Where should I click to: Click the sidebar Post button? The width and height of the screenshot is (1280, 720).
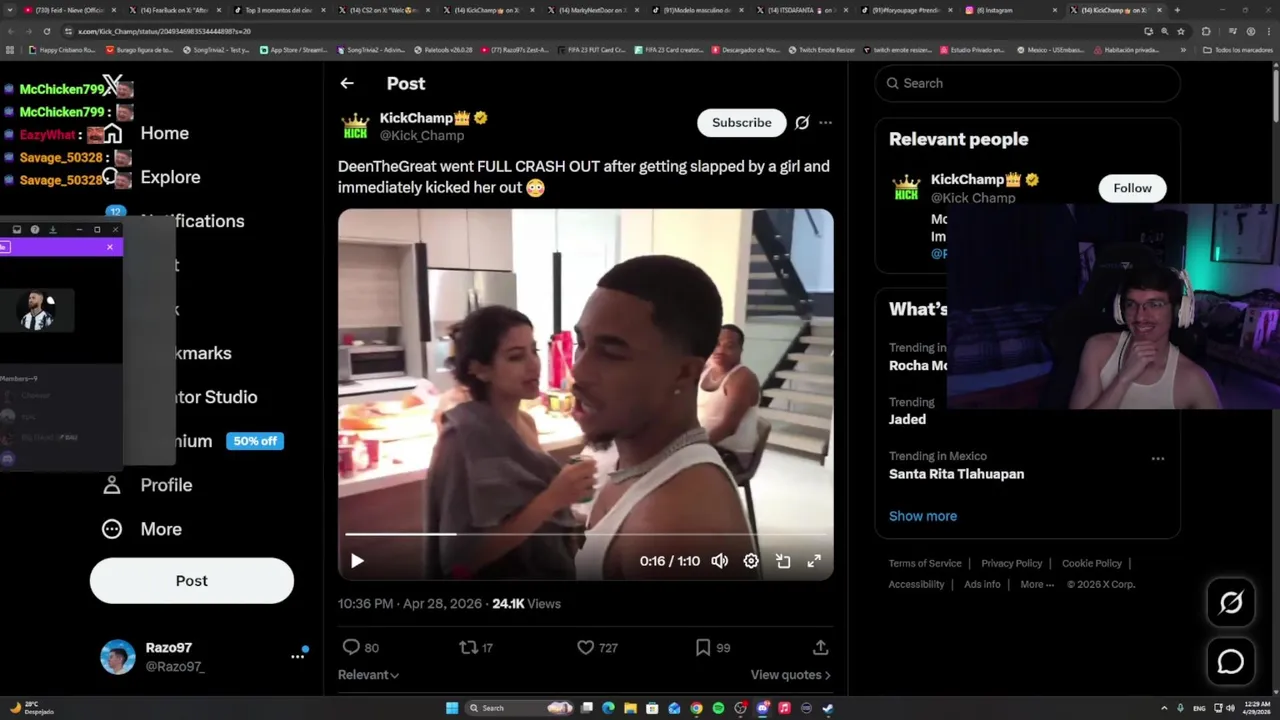pos(192,581)
